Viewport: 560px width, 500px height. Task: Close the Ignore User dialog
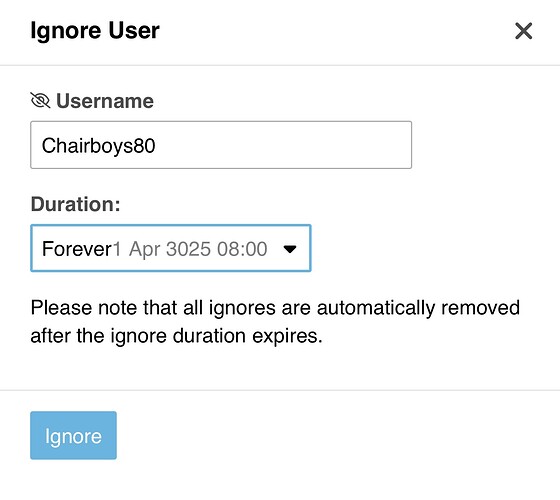pos(524,31)
